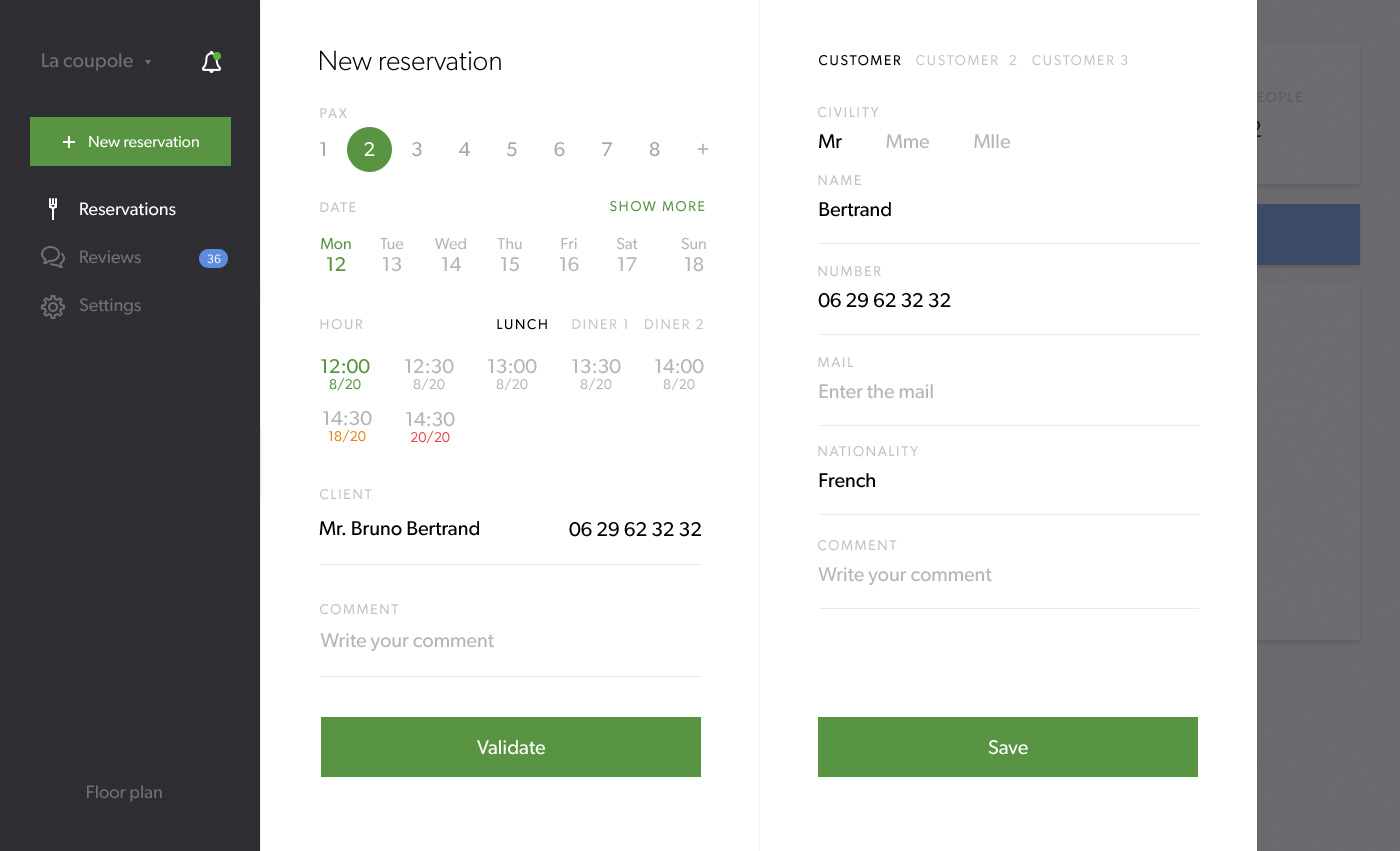Click the Settings gear icon
This screenshot has width=1400, height=851.
tap(53, 306)
